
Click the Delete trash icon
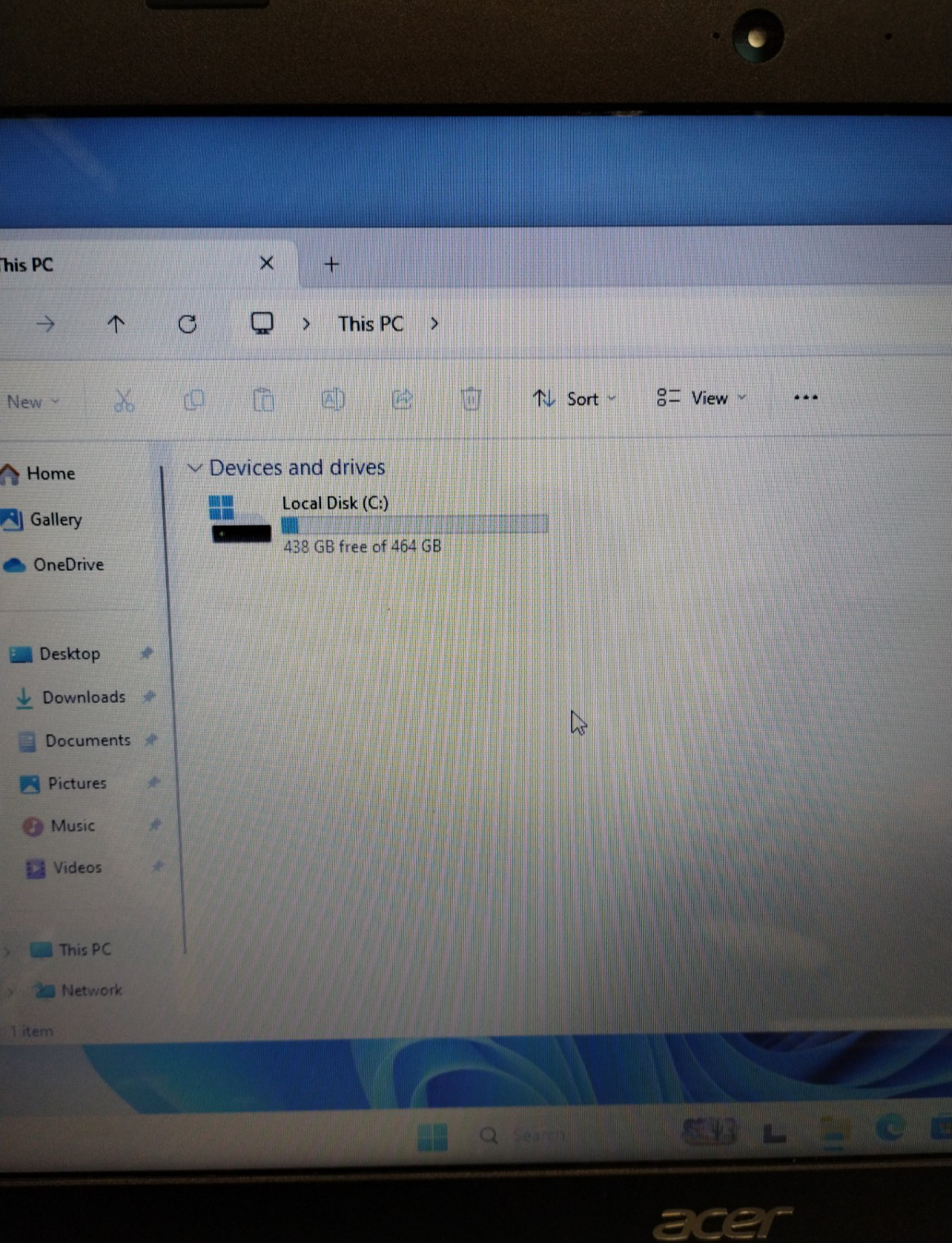coord(471,399)
